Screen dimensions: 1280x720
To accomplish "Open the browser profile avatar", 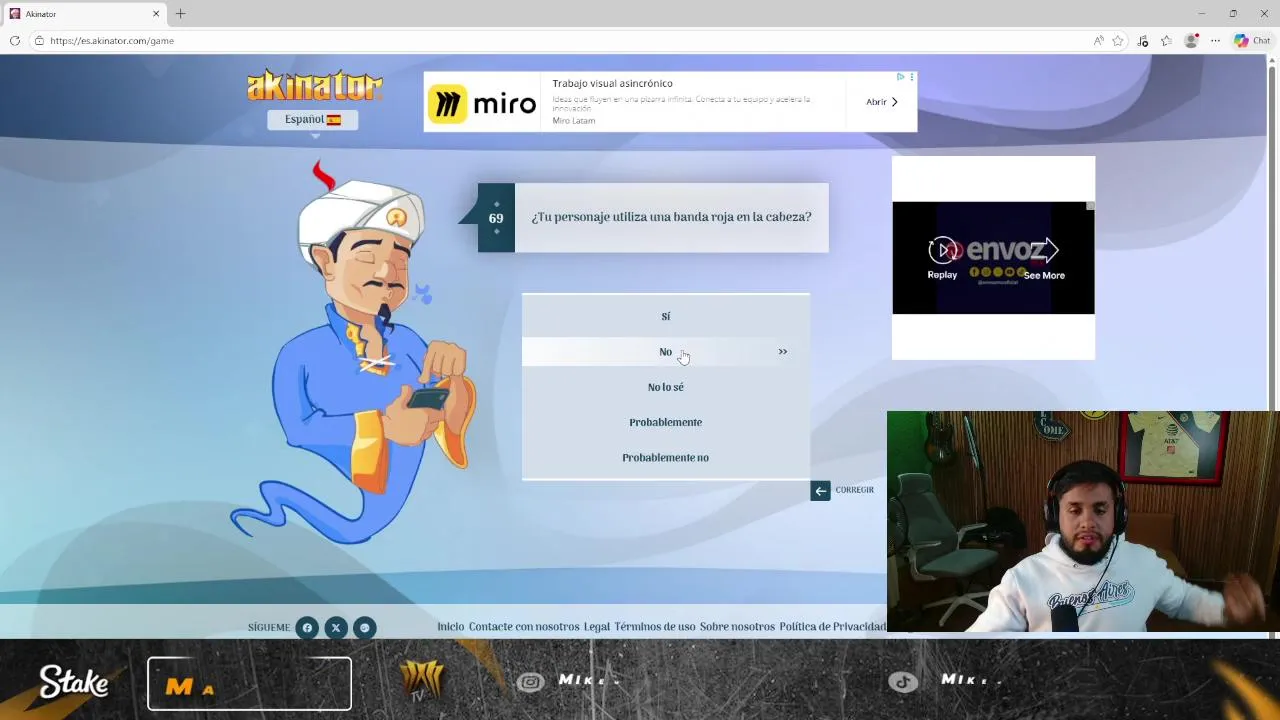I will [1191, 41].
